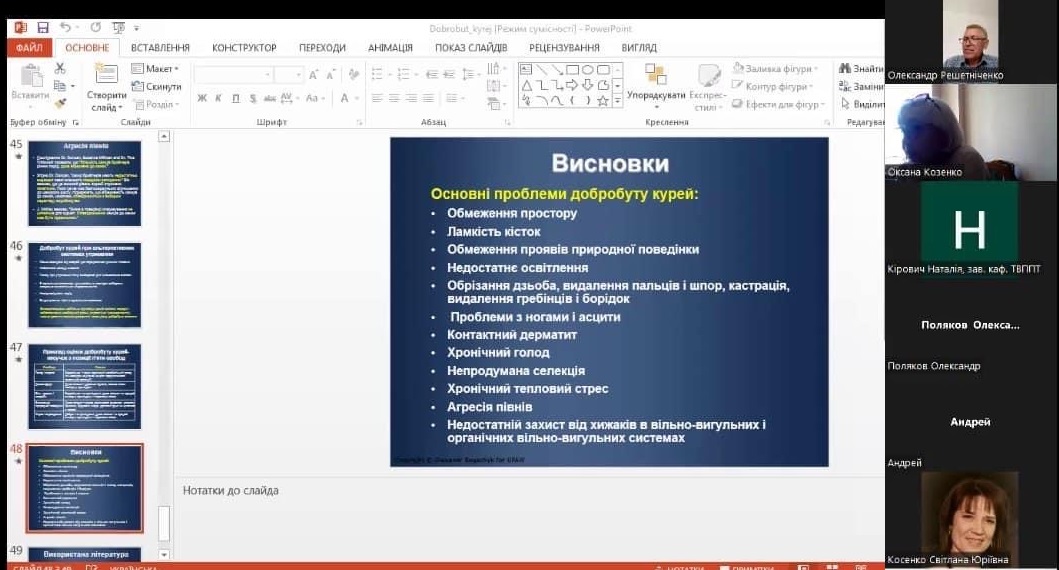1059x570 pixels.
Task: Open Експрес-стилі quick styles
Action: [708, 87]
